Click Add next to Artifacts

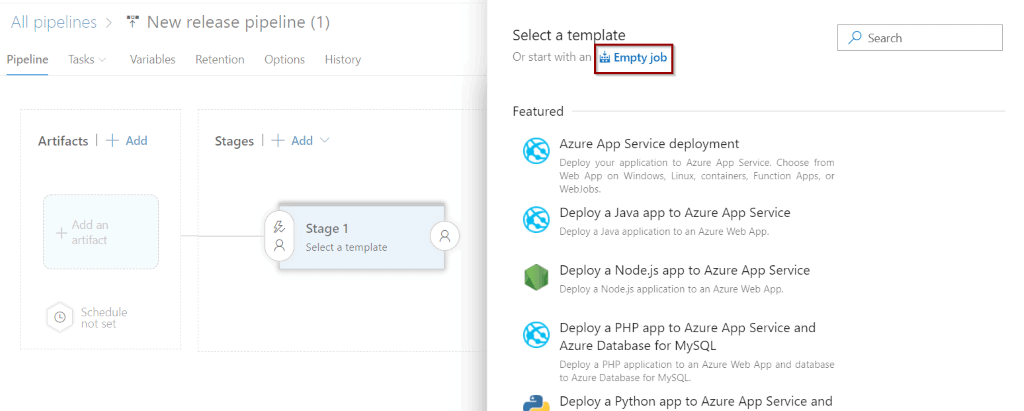click(136, 140)
